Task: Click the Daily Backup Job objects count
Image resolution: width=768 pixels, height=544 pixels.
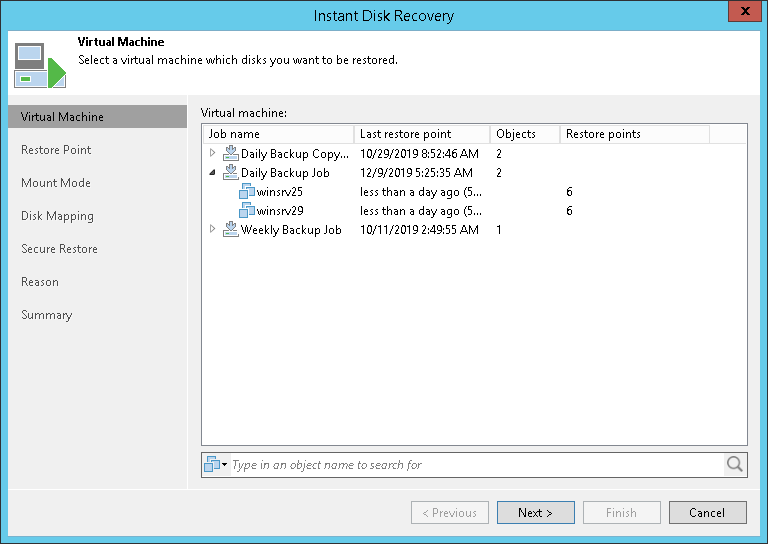Action: pyautogui.click(x=499, y=173)
